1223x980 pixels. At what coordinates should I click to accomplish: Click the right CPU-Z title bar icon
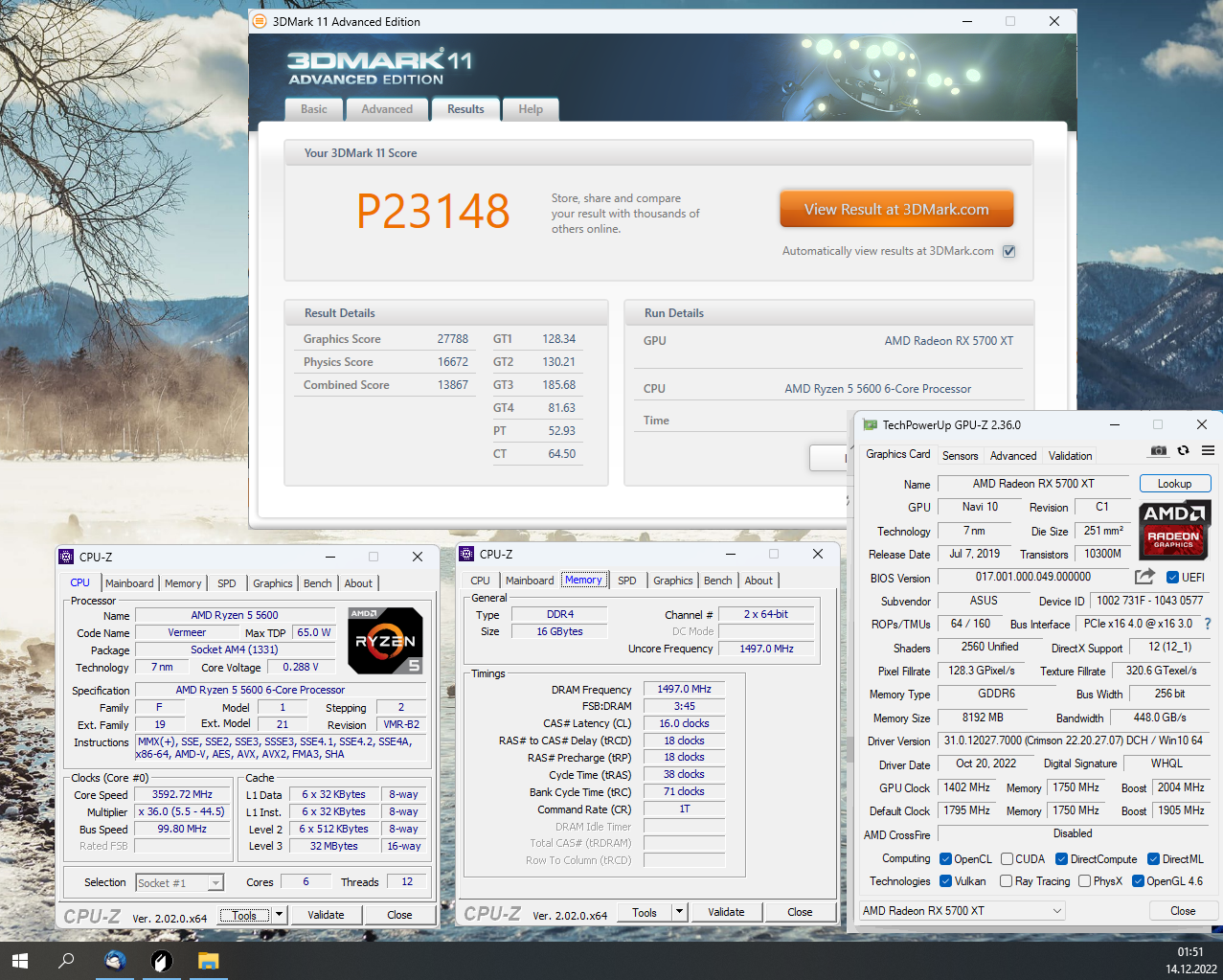pyautogui.click(x=466, y=554)
